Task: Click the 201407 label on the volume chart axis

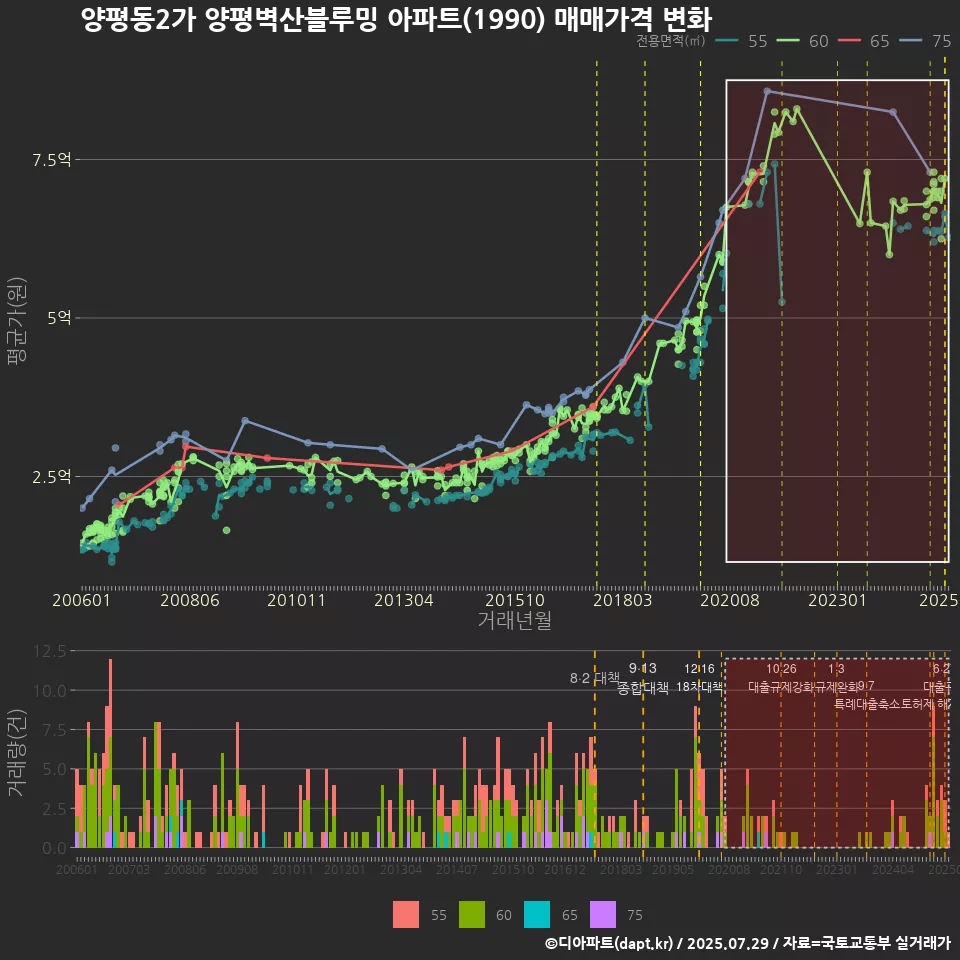Action: coord(456,869)
